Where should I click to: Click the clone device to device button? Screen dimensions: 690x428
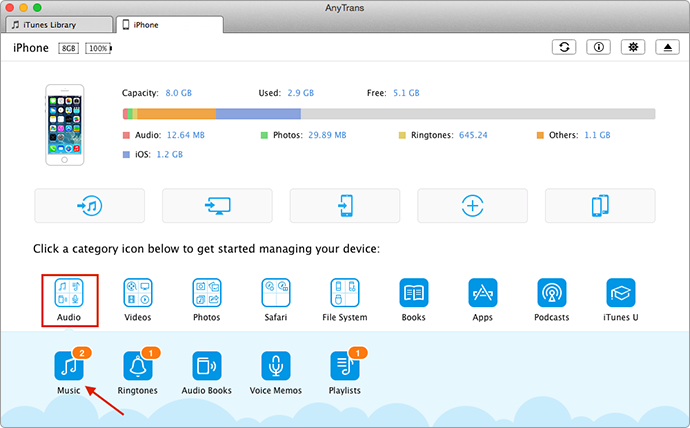600,205
